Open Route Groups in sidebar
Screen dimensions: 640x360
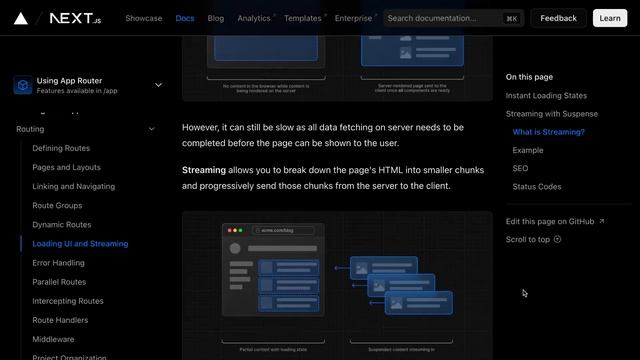57,206
